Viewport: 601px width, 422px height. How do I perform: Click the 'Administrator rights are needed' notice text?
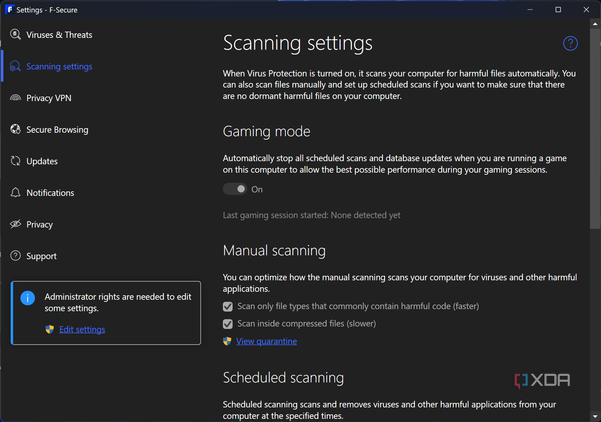tap(118, 302)
